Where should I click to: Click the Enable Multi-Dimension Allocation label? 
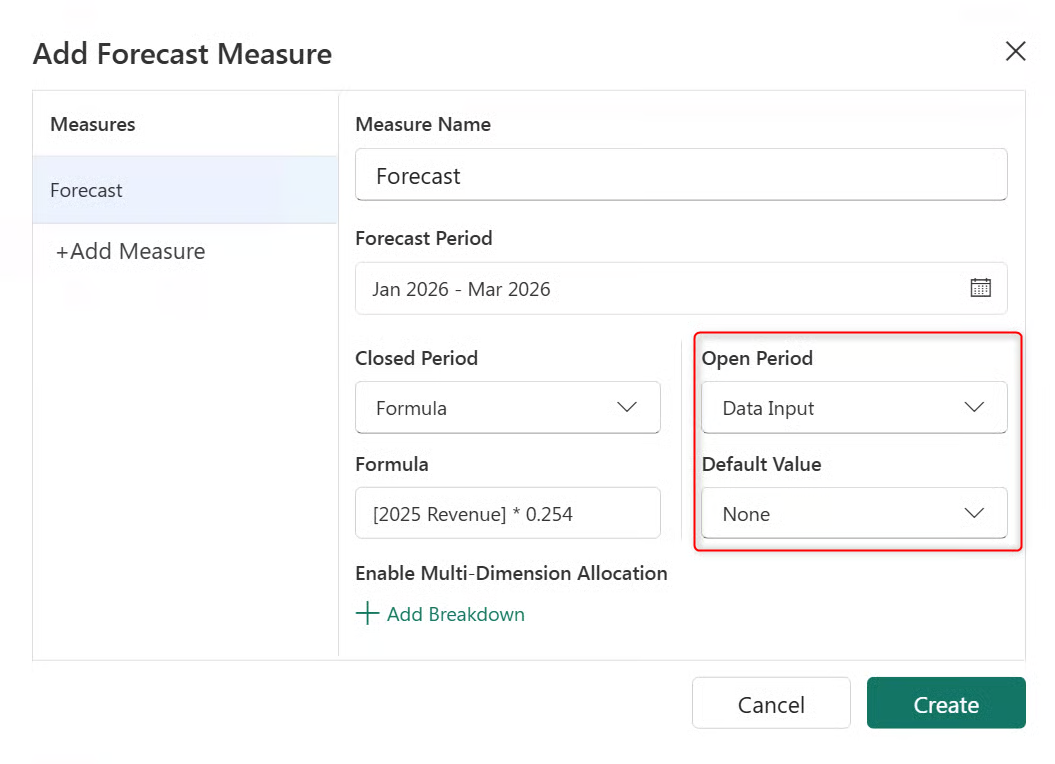click(511, 573)
